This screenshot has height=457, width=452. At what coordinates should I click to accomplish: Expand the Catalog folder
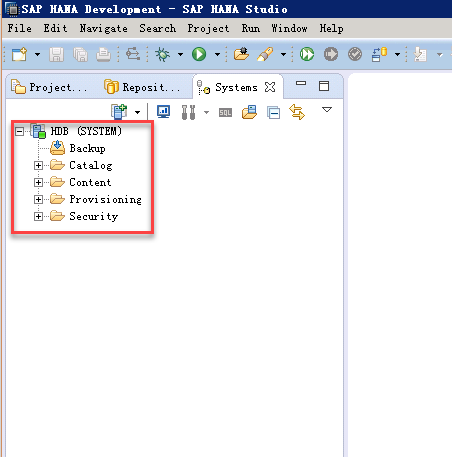(x=38, y=165)
